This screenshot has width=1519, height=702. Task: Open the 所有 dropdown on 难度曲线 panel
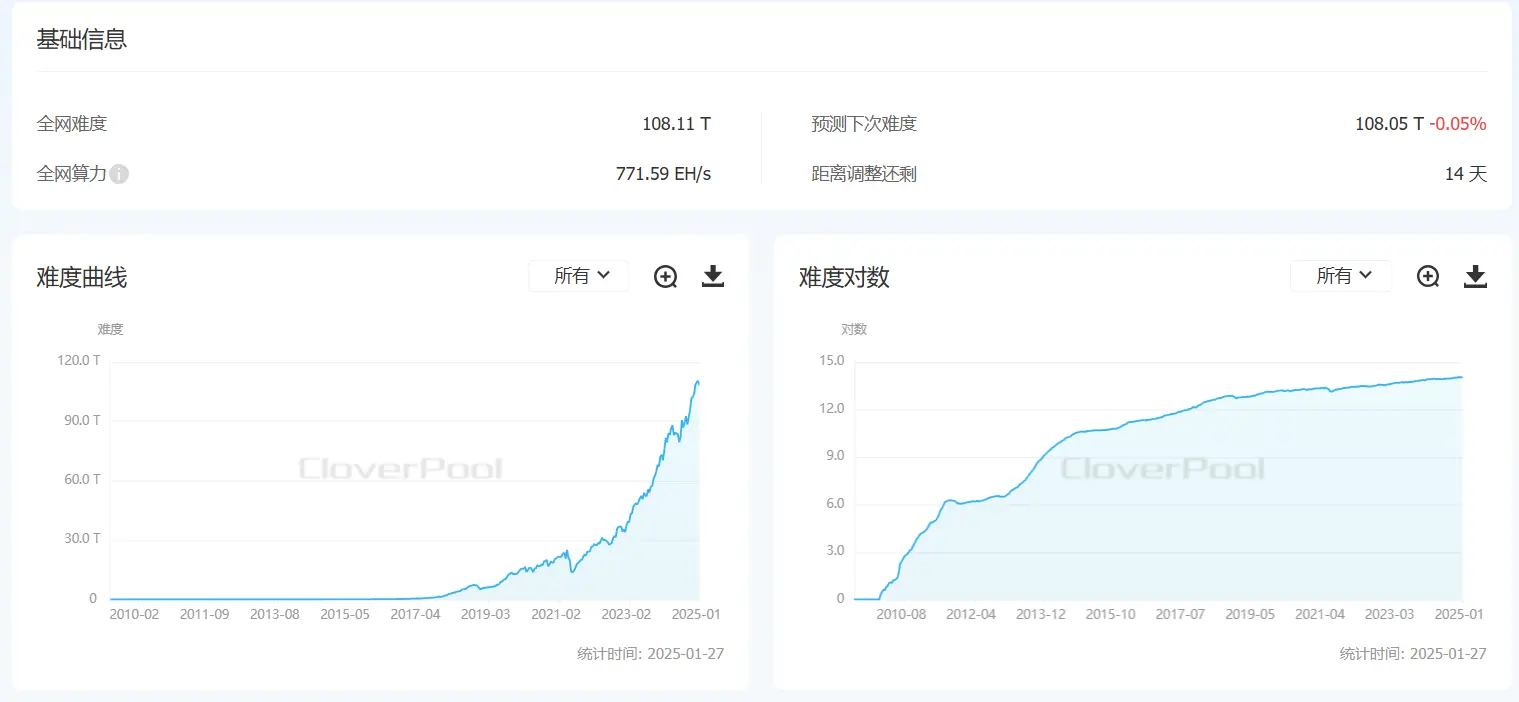coord(578,276)
